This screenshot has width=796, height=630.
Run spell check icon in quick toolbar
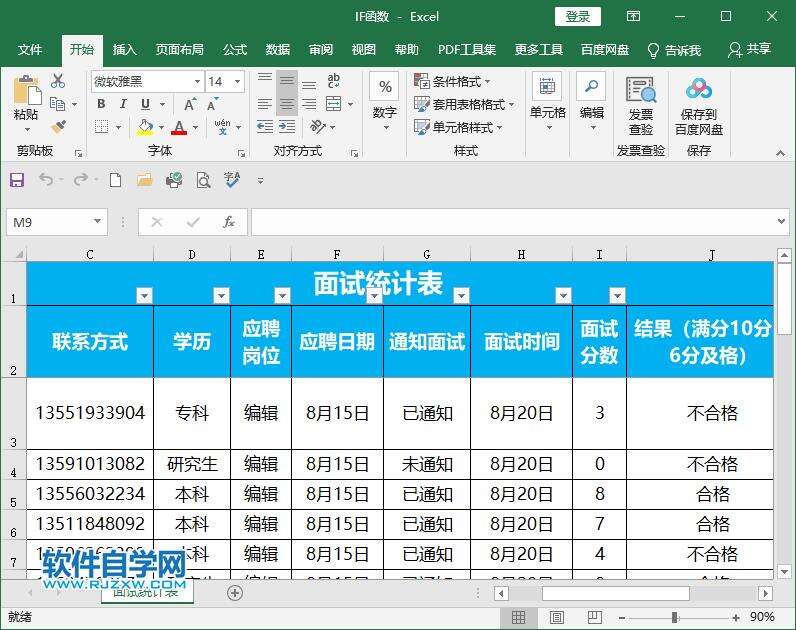[233, 180]
